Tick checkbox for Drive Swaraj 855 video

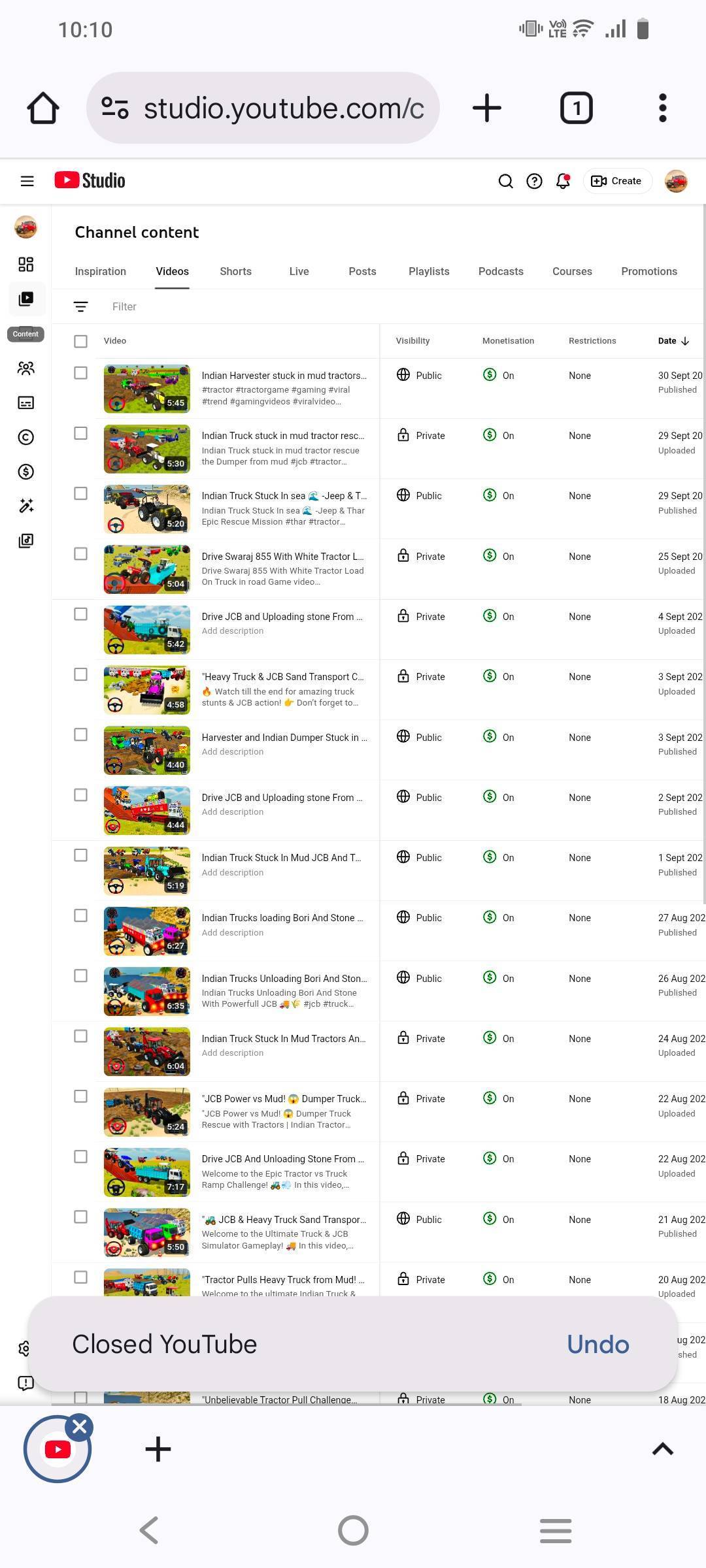coord(80,554)
